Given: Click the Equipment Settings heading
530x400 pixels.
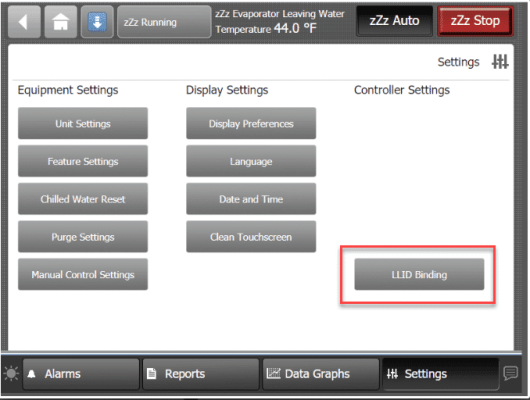Looking at the screenshot, I should pos(68,90).
